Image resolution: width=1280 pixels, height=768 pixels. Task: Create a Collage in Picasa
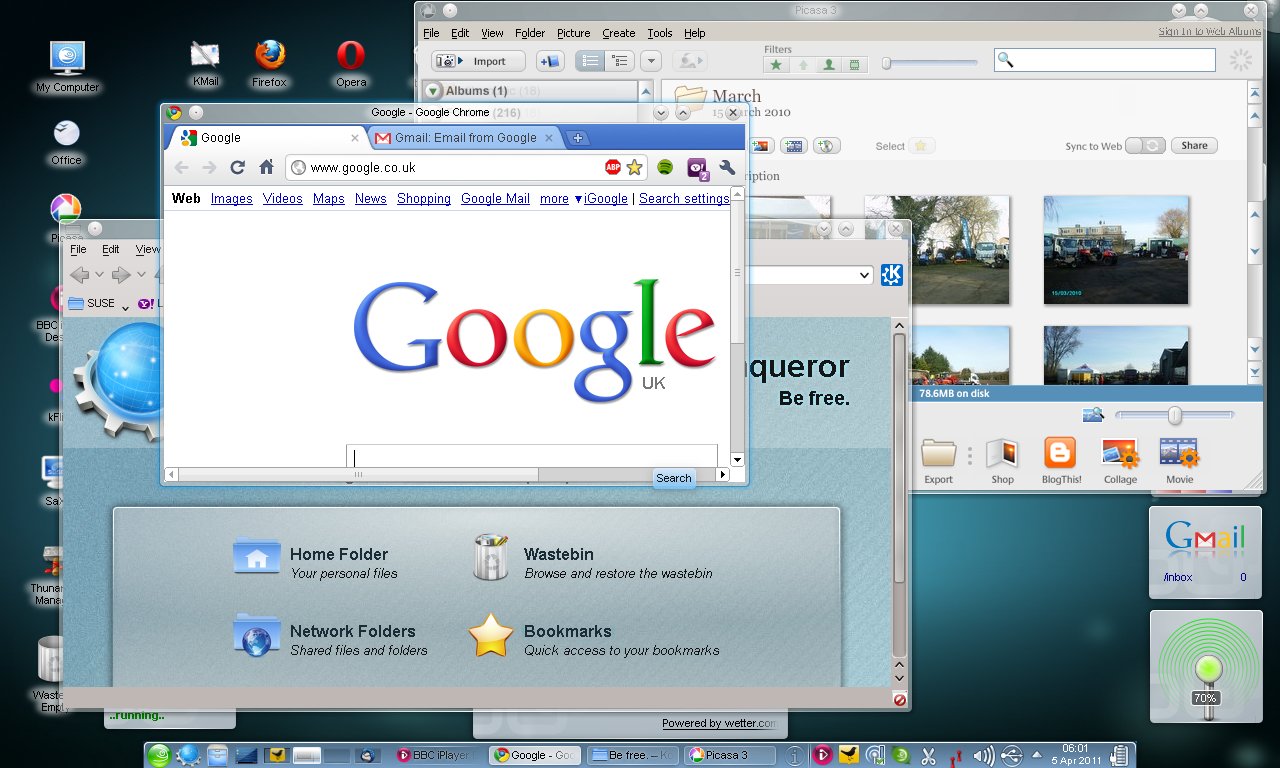(x=1120, y=461)
